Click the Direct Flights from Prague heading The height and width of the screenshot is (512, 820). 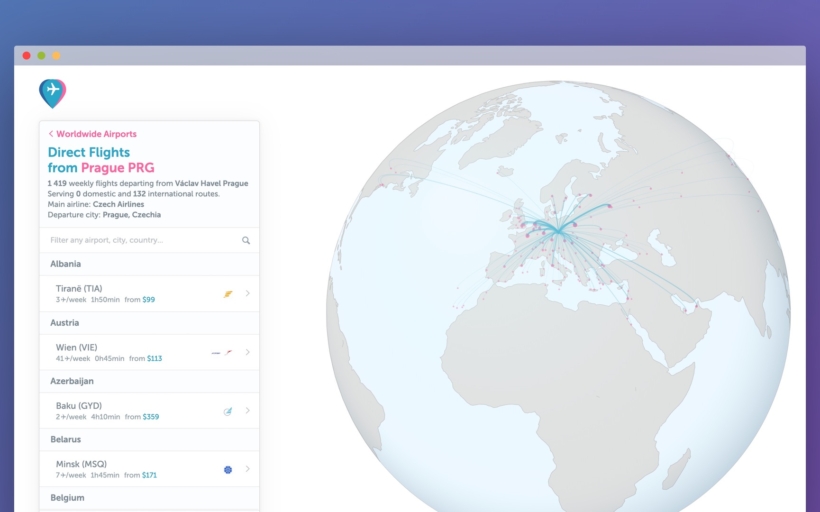(x=101, y=160)
